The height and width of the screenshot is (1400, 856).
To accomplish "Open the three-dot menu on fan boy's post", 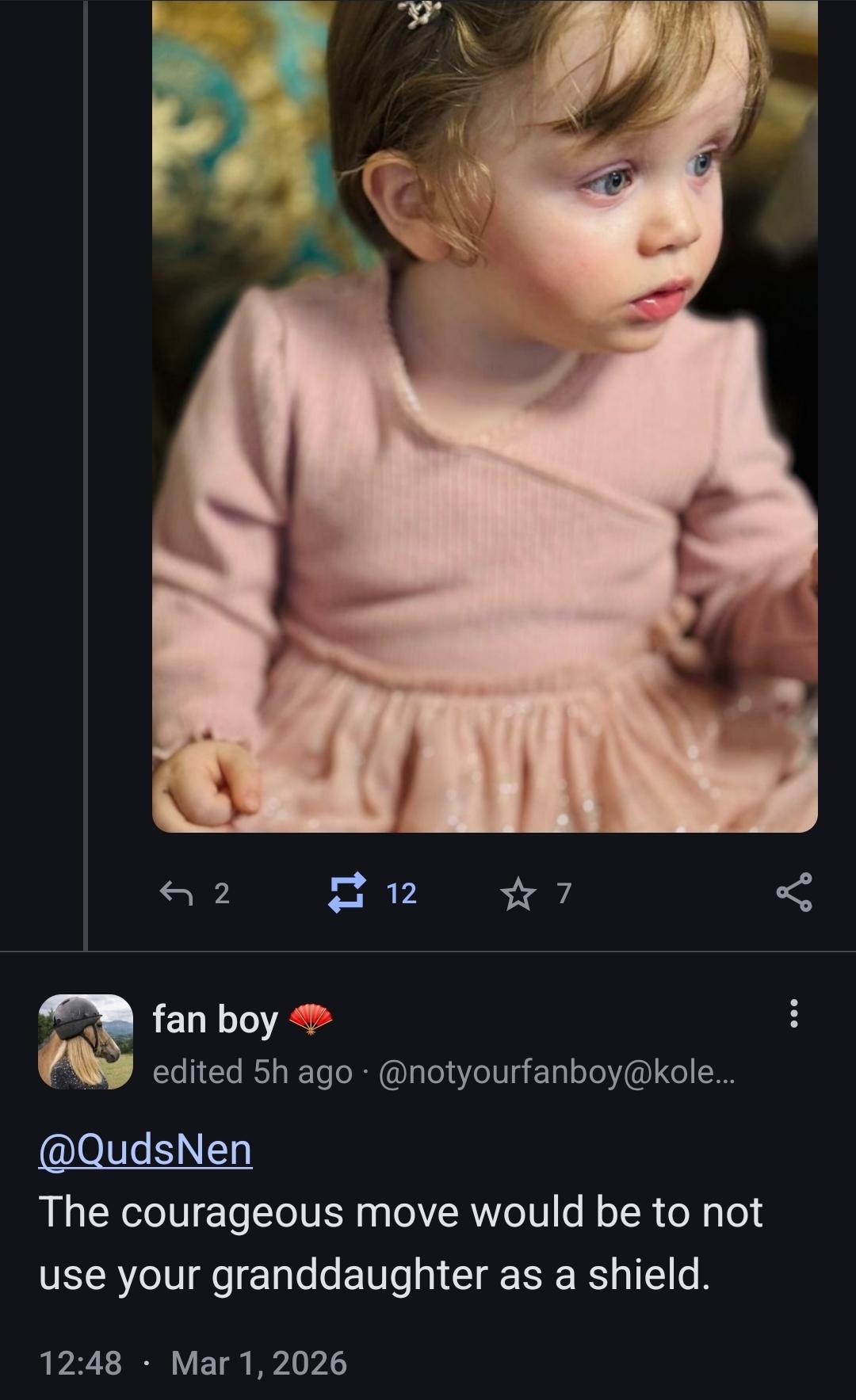I will point(794,1013).
